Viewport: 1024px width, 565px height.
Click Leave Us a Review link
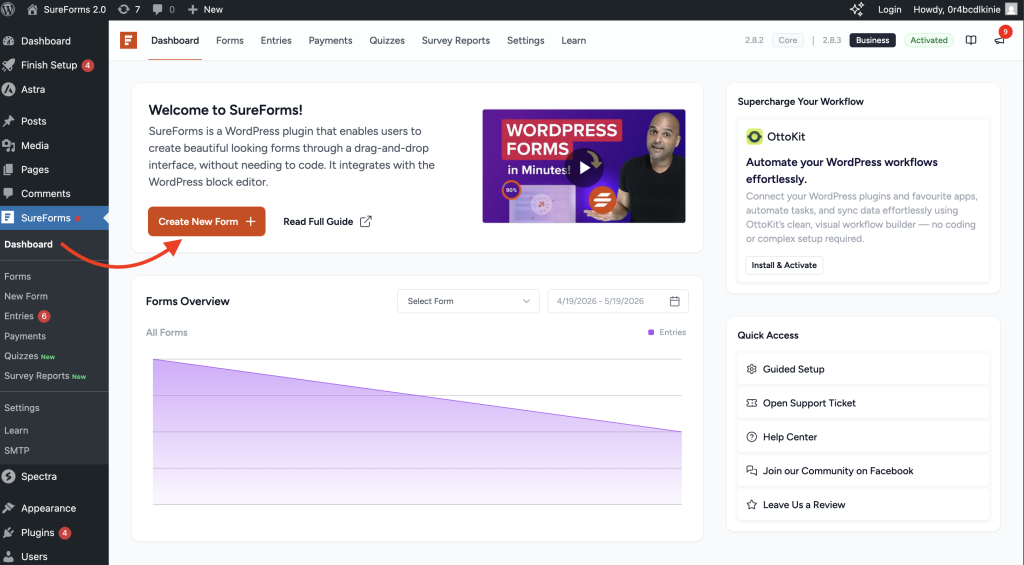pos(863,505)
